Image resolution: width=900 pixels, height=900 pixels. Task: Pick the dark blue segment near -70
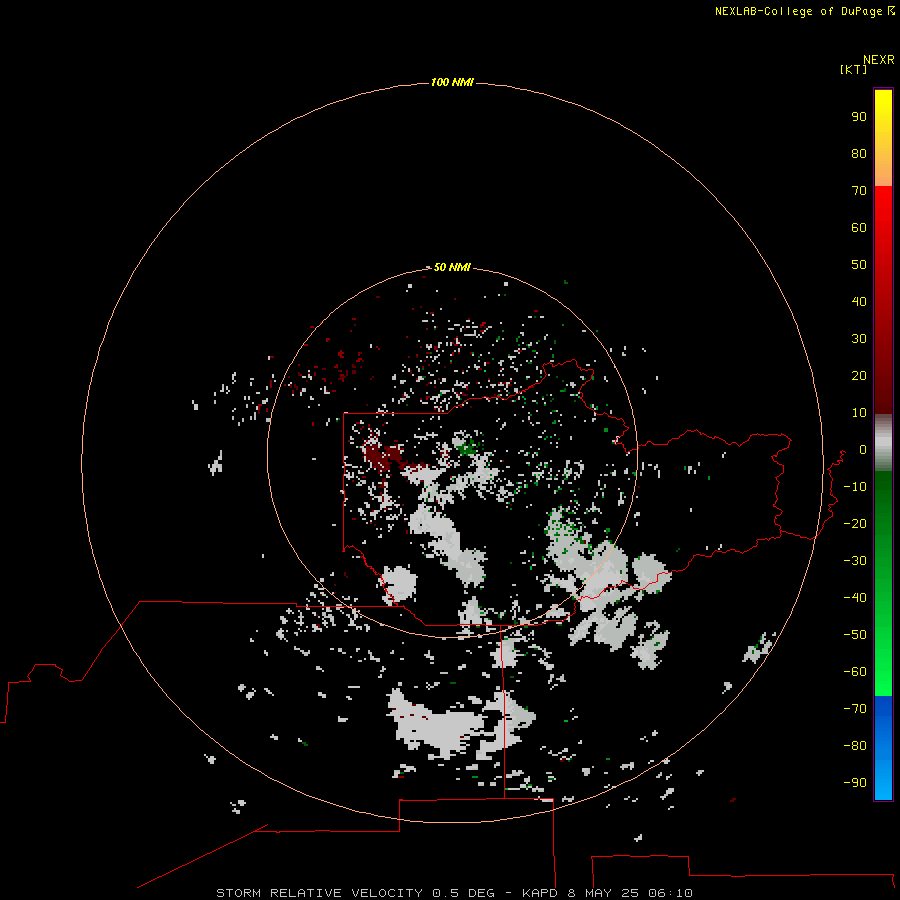tap(883, 709)
